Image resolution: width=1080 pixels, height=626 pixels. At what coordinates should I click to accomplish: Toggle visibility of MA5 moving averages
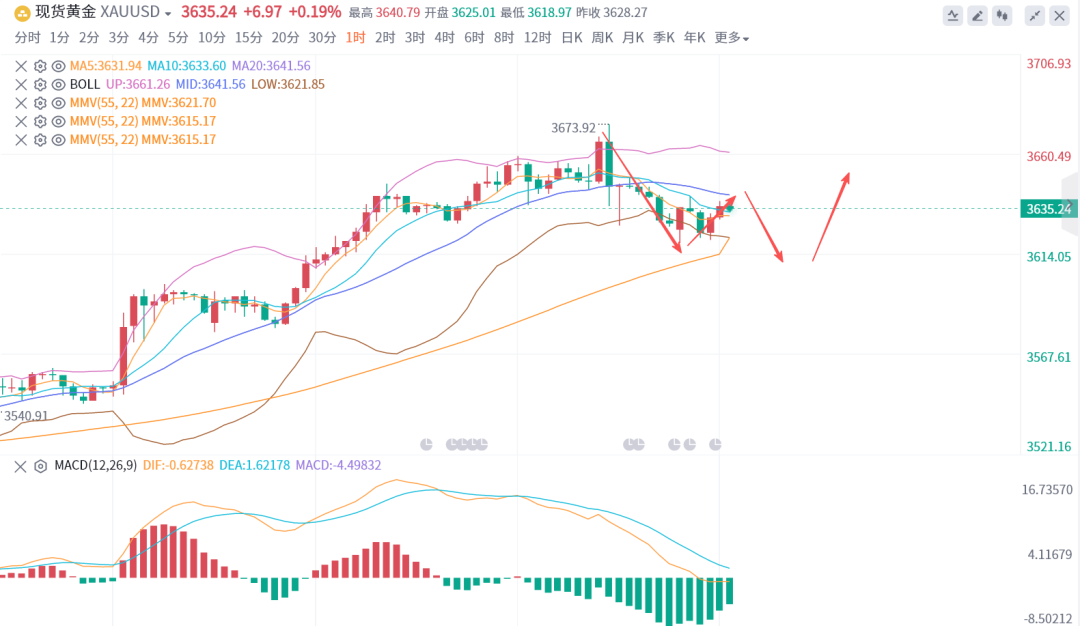click(x=58, y=66)
